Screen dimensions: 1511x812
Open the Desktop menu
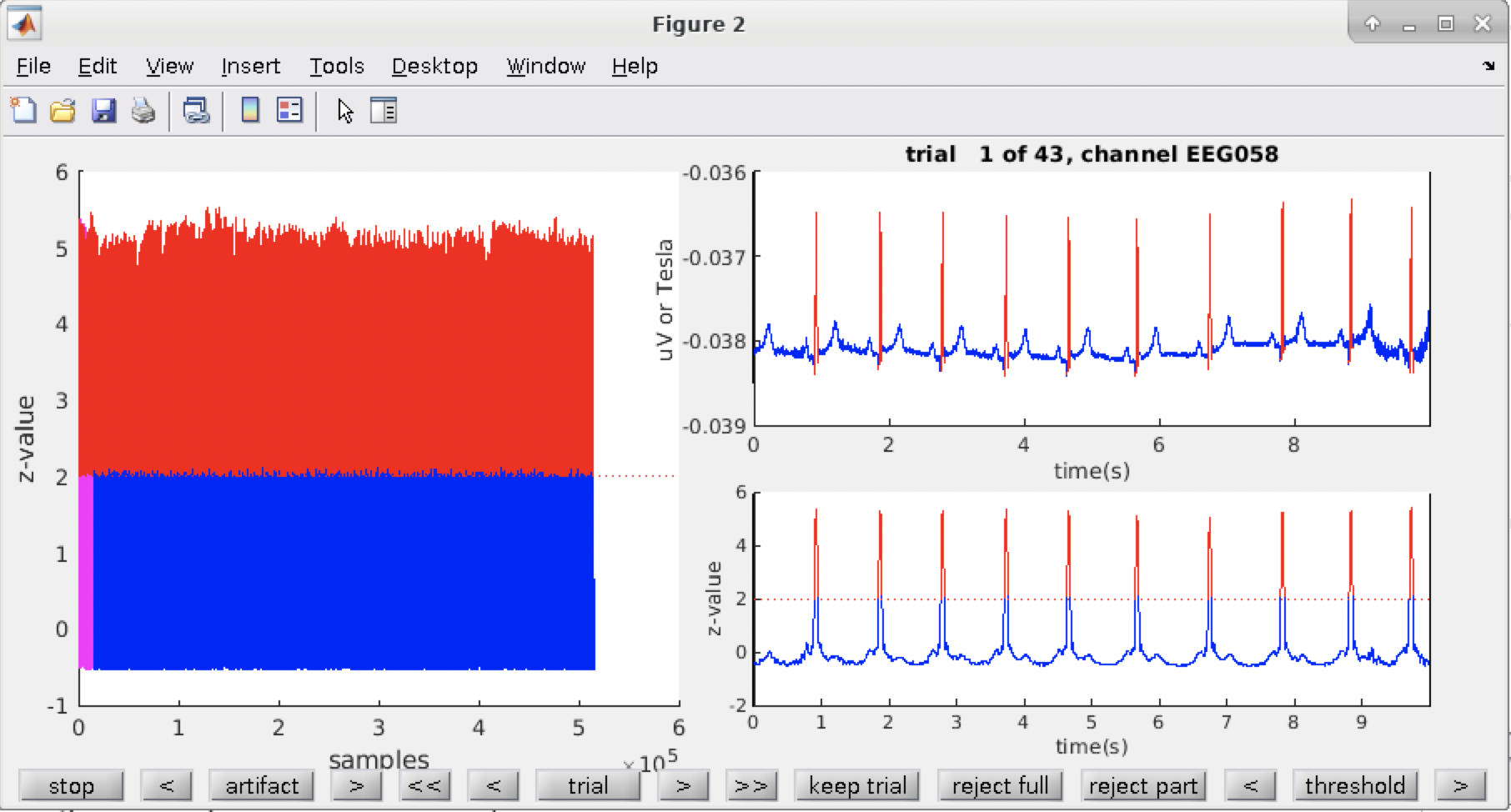tap(434, 66)
